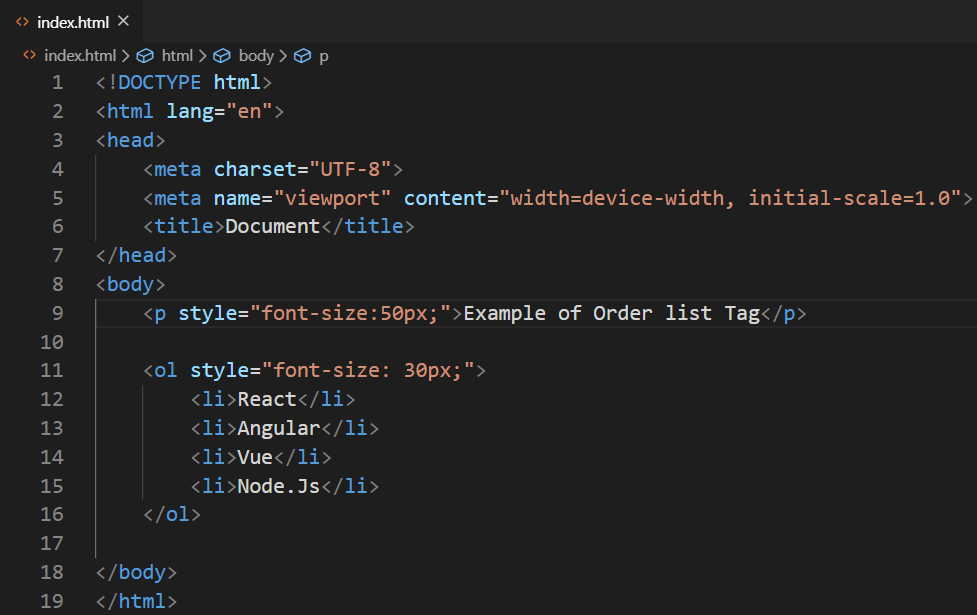This screenshot has height=615, width=977.
Task: Click the chevron right after index.html breadcrumb
Action: [x=125, y=56]
